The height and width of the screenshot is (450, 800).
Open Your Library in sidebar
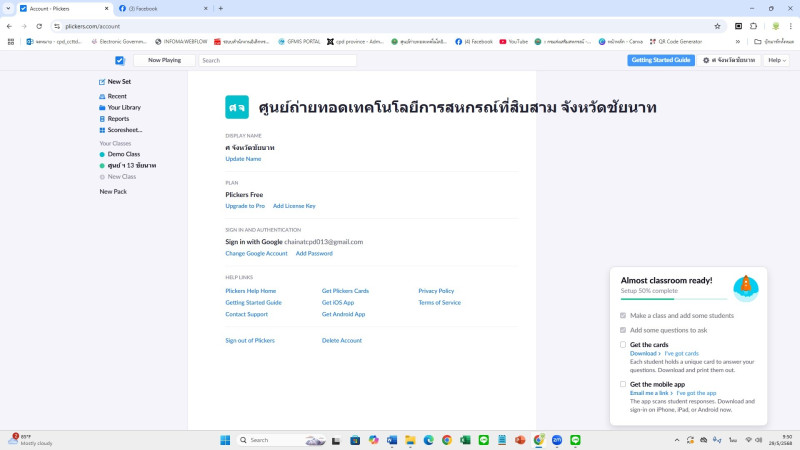pos(120,107)
